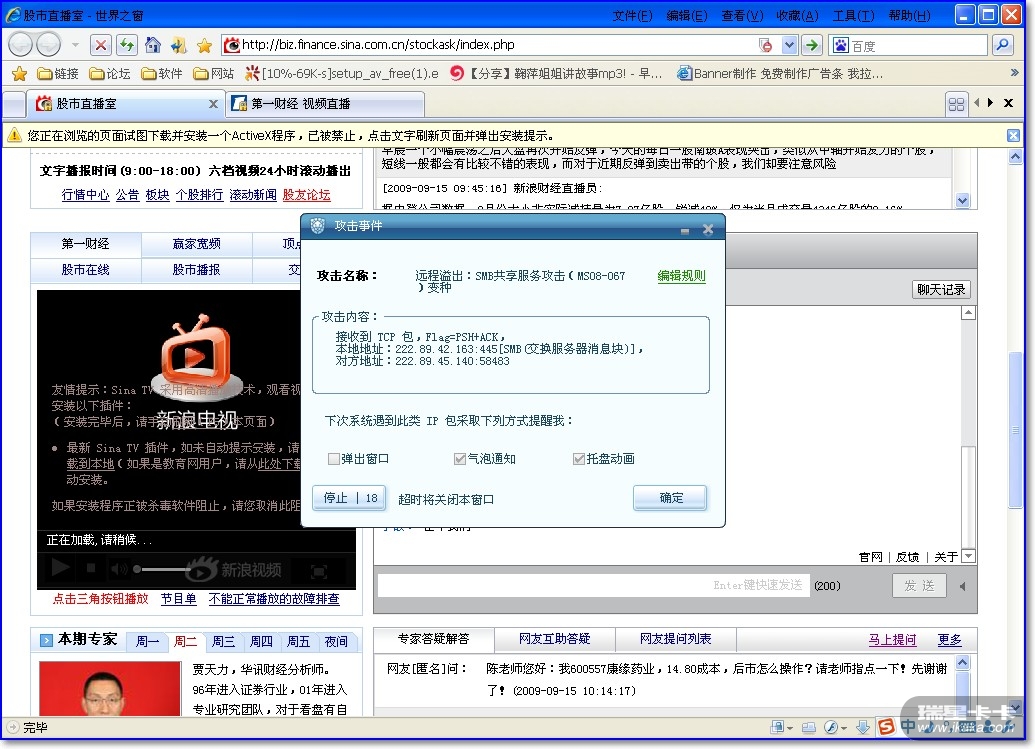Open popup-blocker dropdown arrow in status bar
This screenshot has height=749, width=1035.
[x=790, y=728]
